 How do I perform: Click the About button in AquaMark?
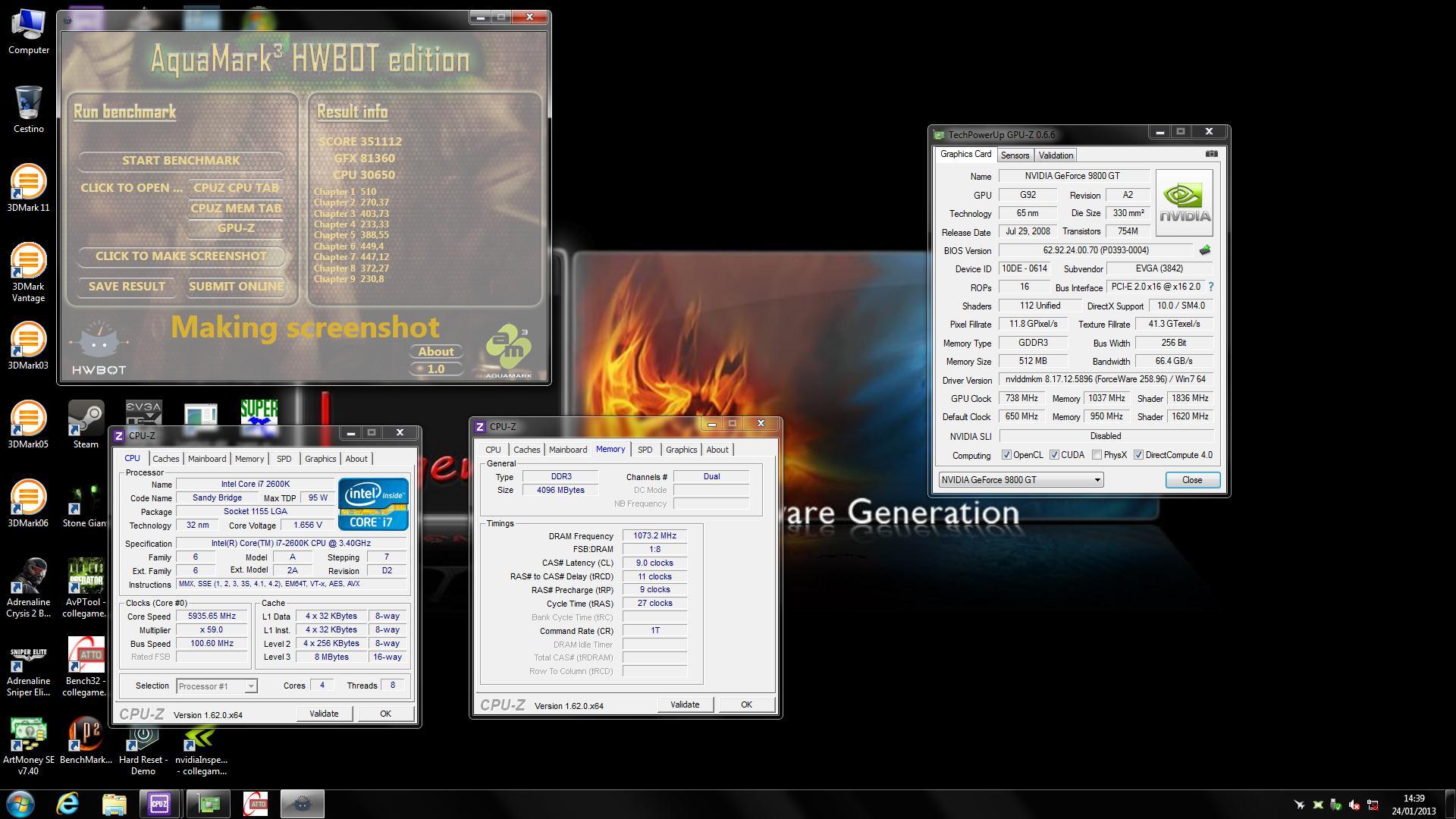436,352
